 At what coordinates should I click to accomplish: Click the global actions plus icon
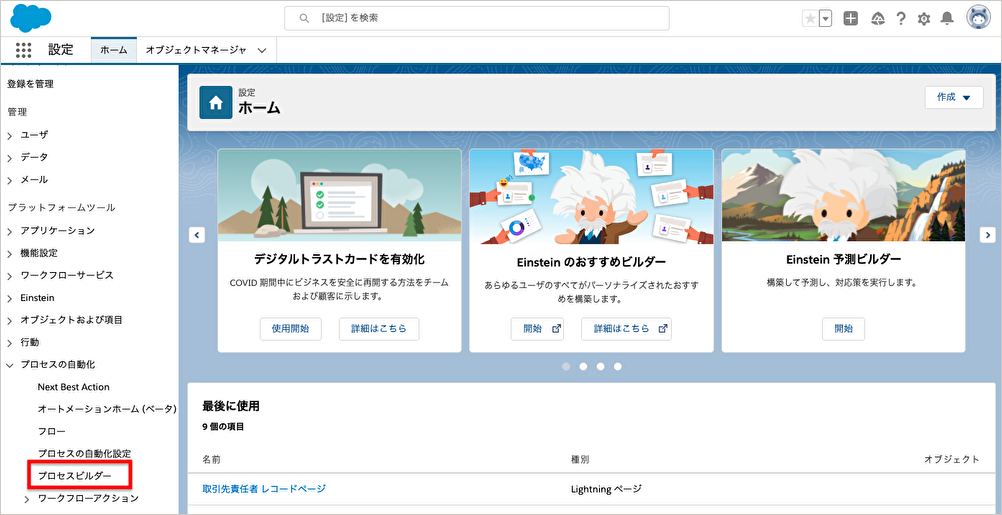[851, 19]
